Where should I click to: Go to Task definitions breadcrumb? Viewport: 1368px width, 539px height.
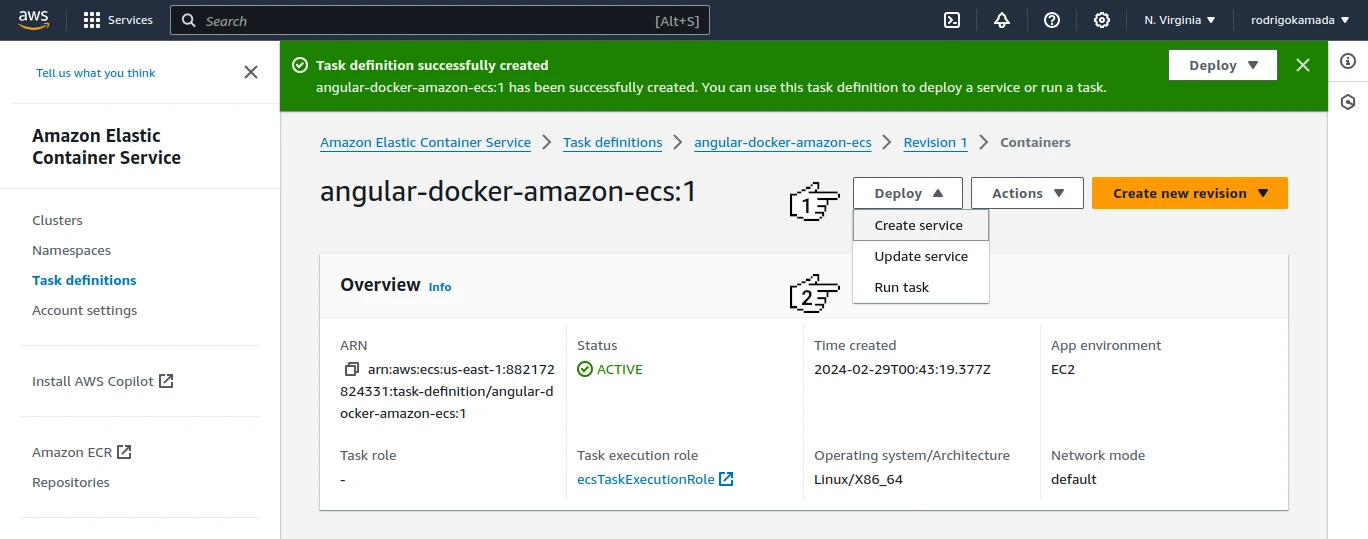612,142
